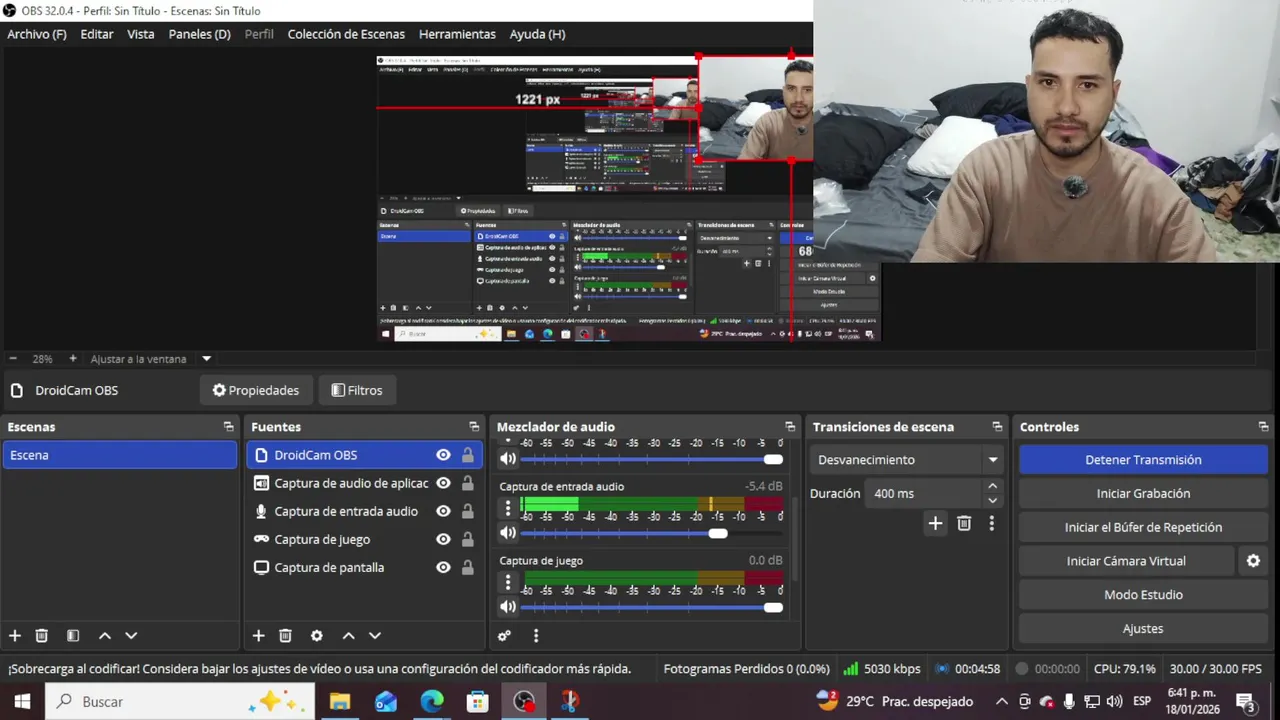Open options dots for Captura de entrada audio

tap(508, 507)
